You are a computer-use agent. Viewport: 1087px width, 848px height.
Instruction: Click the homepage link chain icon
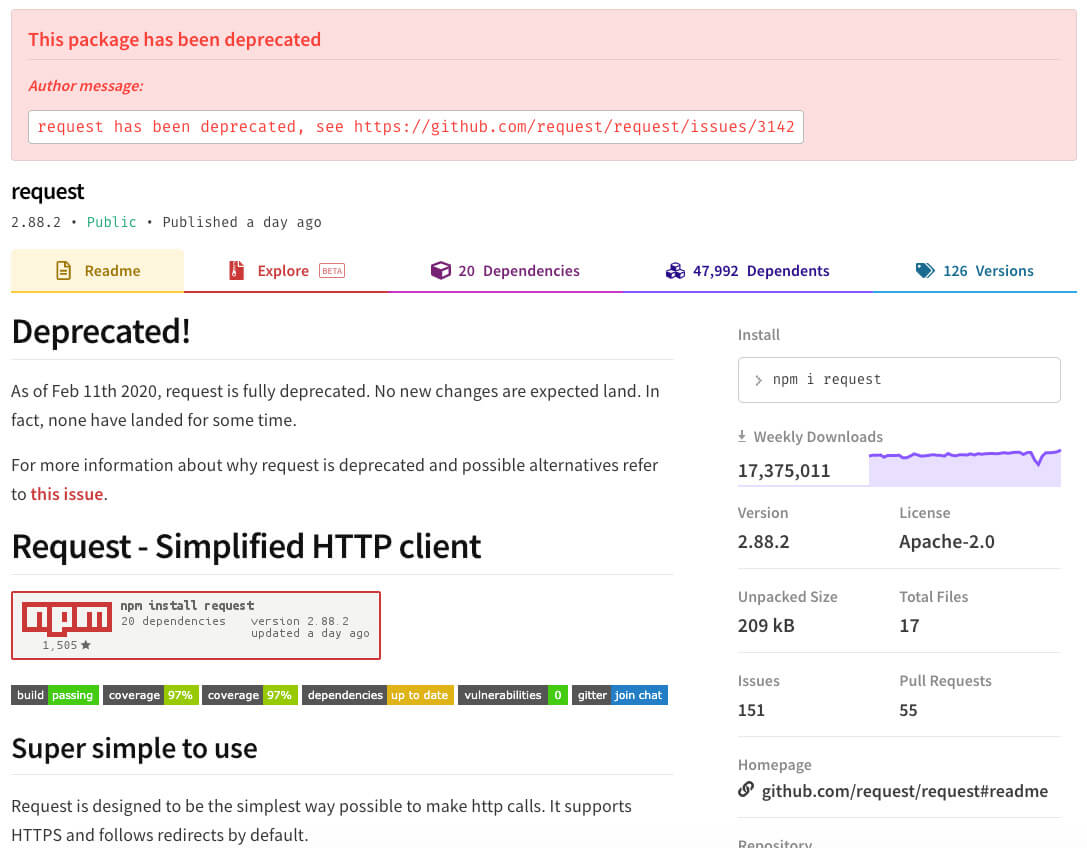coord(746,789)
